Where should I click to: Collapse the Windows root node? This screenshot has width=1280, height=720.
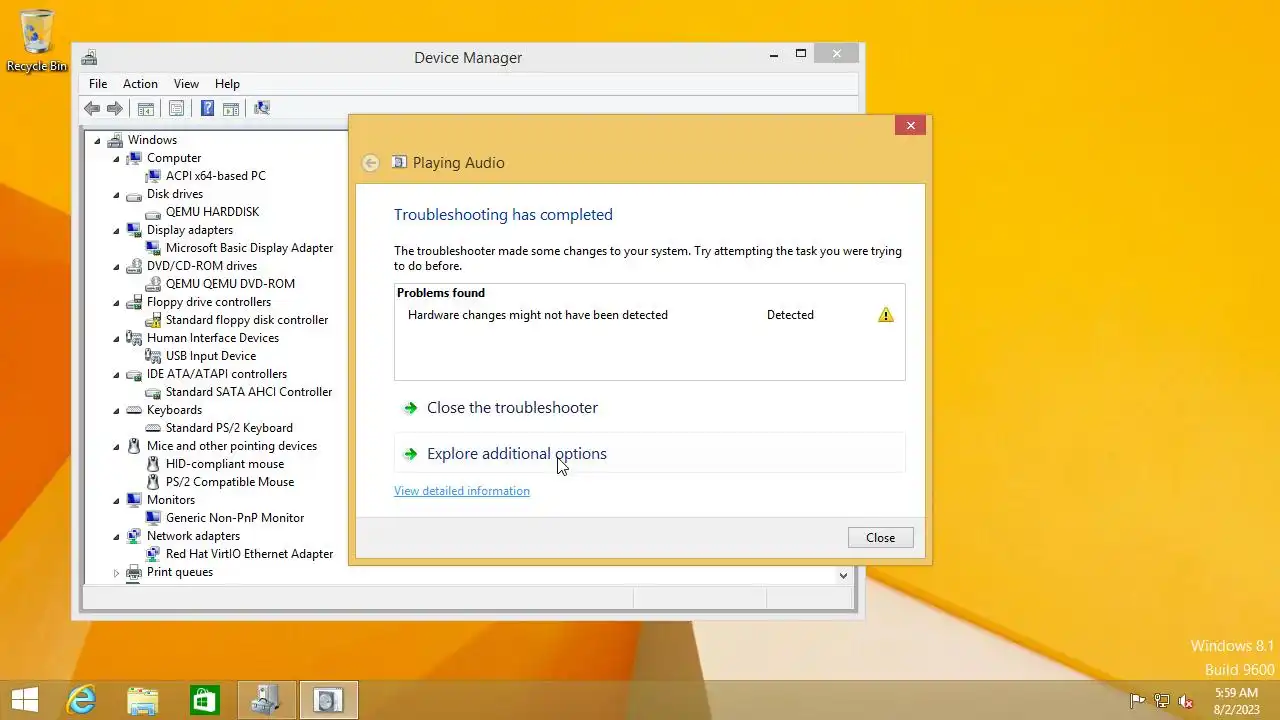[97, 141]
